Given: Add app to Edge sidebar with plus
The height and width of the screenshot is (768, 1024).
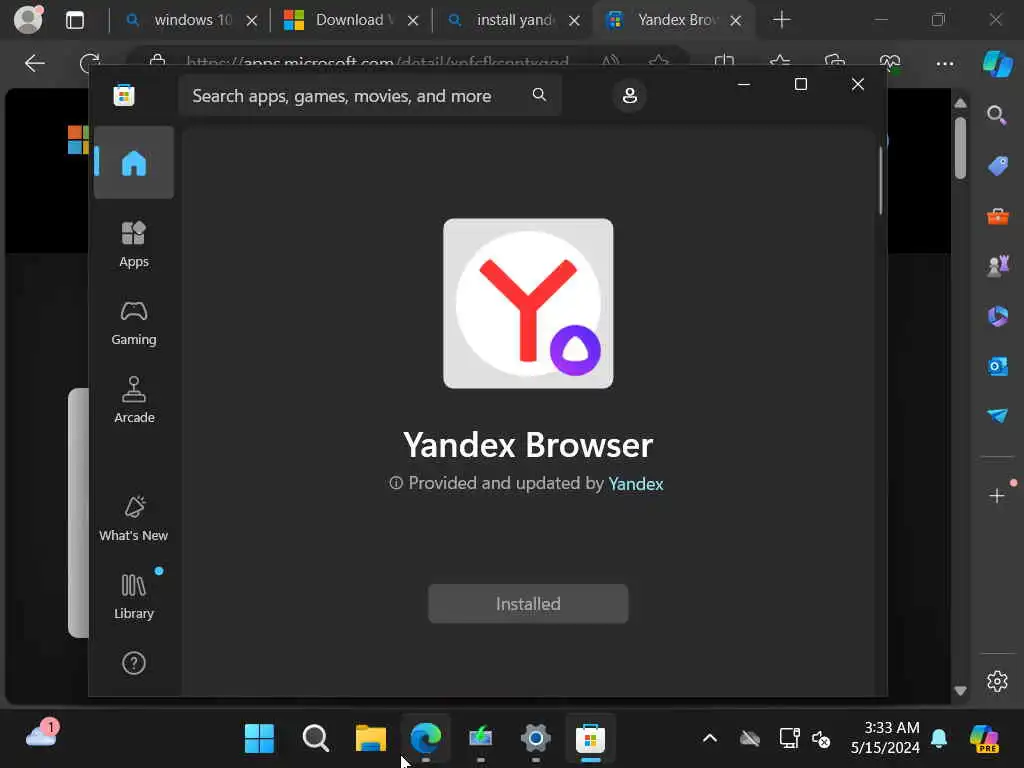Looking at the screenshot, I should pyautogui.click(x=997, y=496).
